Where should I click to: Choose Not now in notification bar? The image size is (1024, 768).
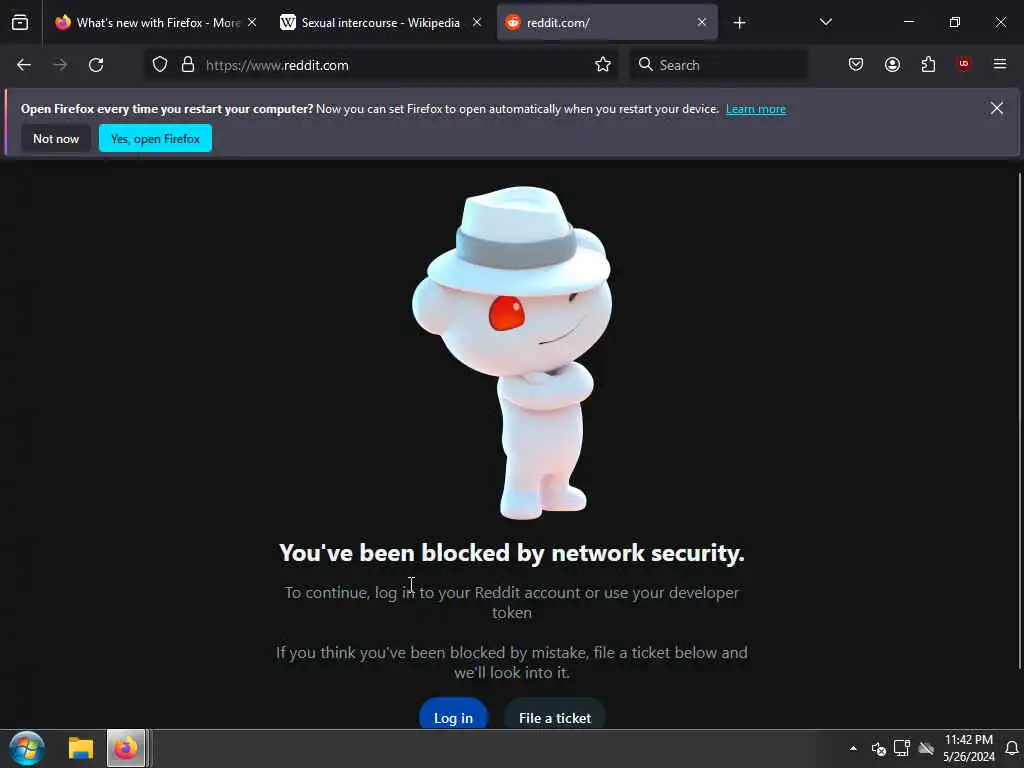pos(56,138)
